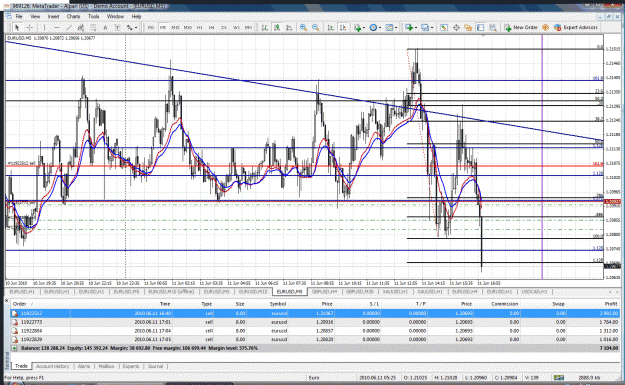The height and width of the screenshot is (385, 625).
Task: Open the arrows tool dropdown
Action: (136, 28)
